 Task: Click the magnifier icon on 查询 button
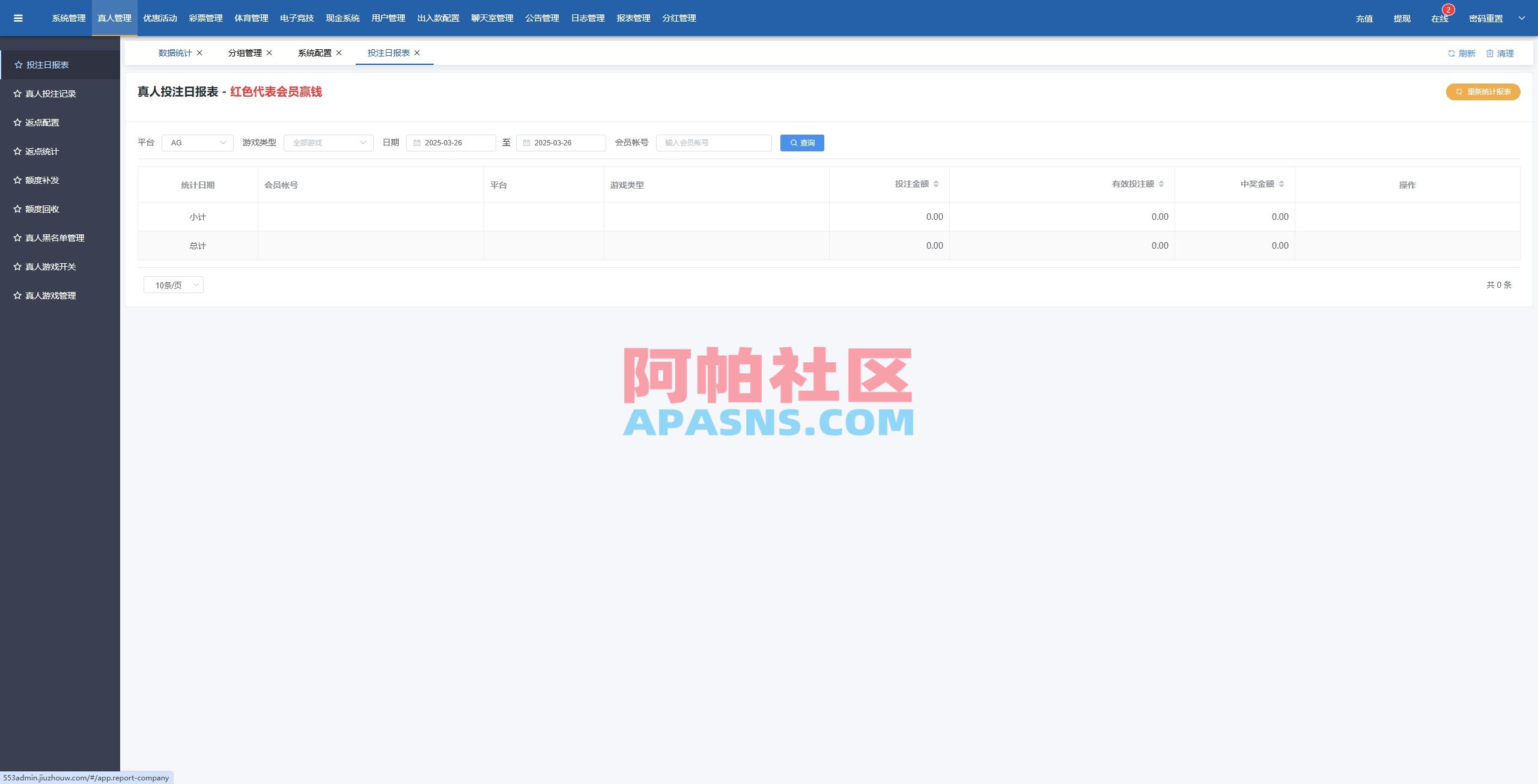(793, 143)
